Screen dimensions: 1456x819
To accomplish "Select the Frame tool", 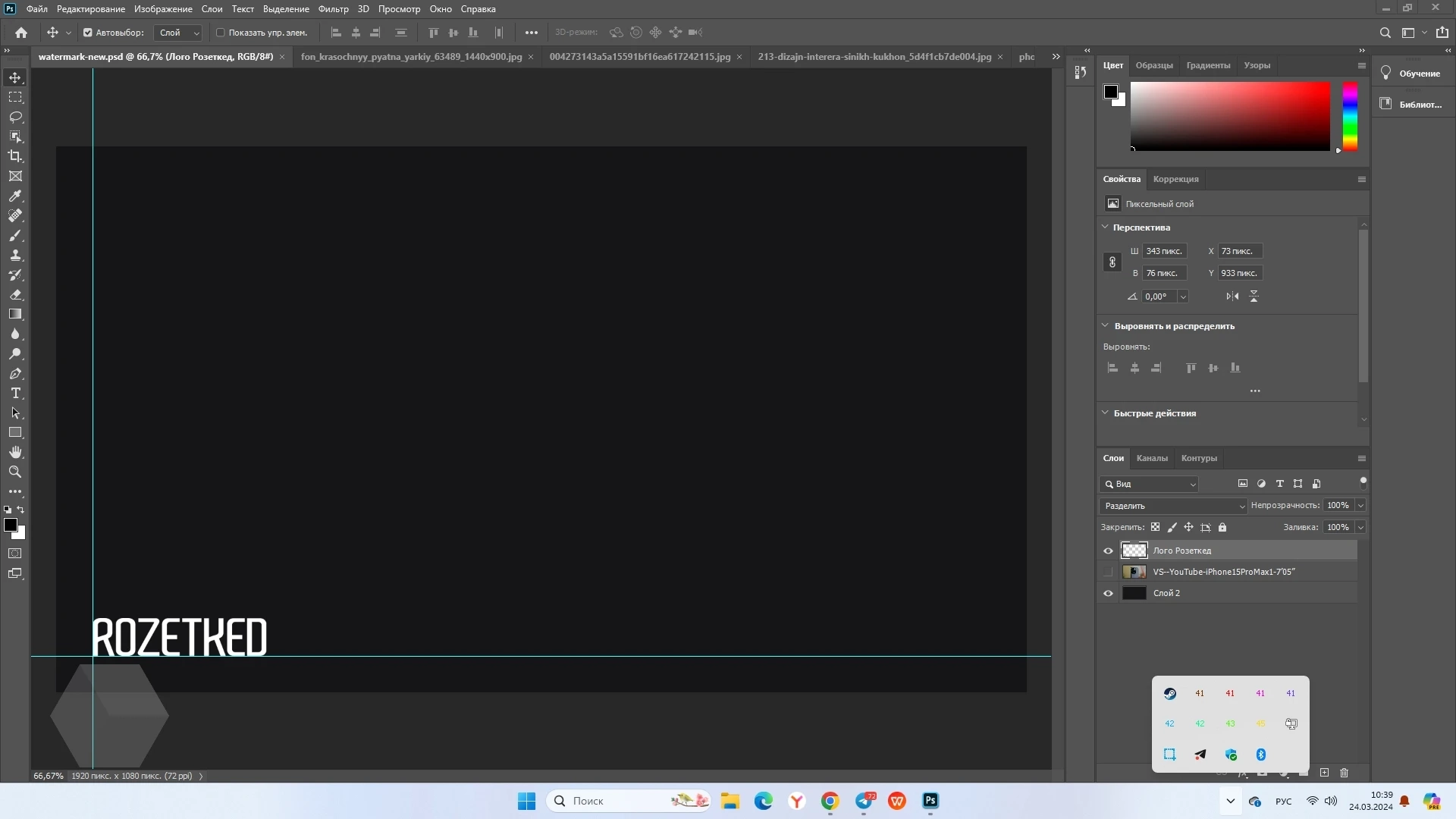I will click(x=15, y=176).
